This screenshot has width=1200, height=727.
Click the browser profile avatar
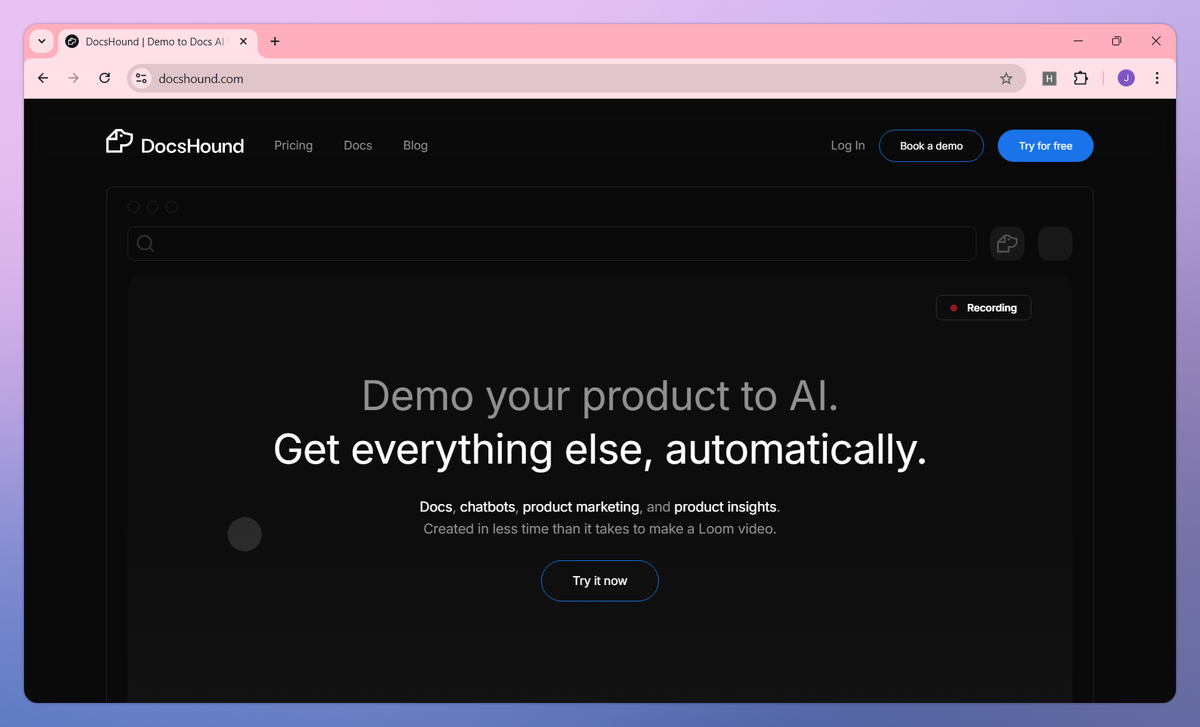coord(1125,77)
